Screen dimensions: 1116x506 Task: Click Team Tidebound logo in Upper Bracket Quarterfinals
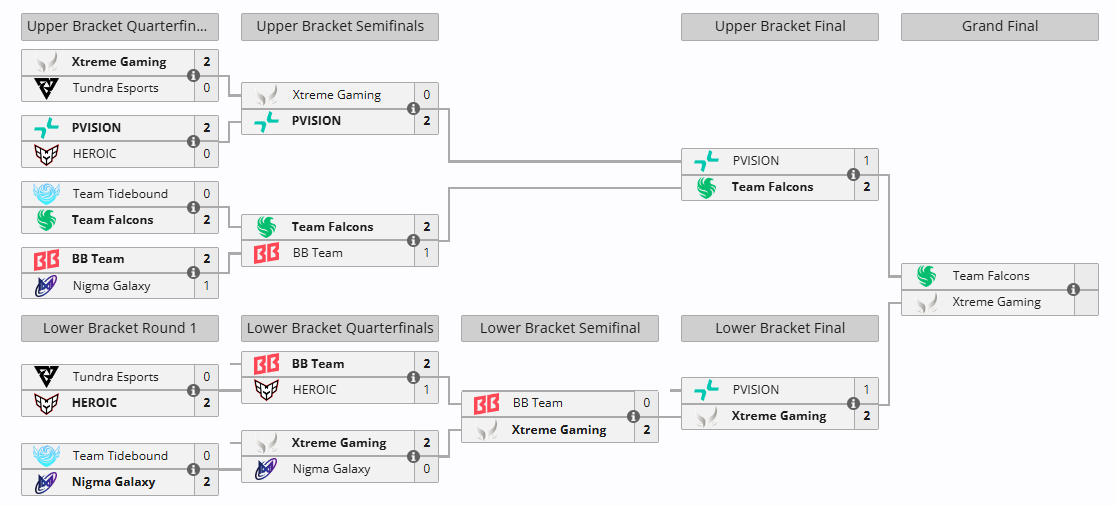click(46, 194)
